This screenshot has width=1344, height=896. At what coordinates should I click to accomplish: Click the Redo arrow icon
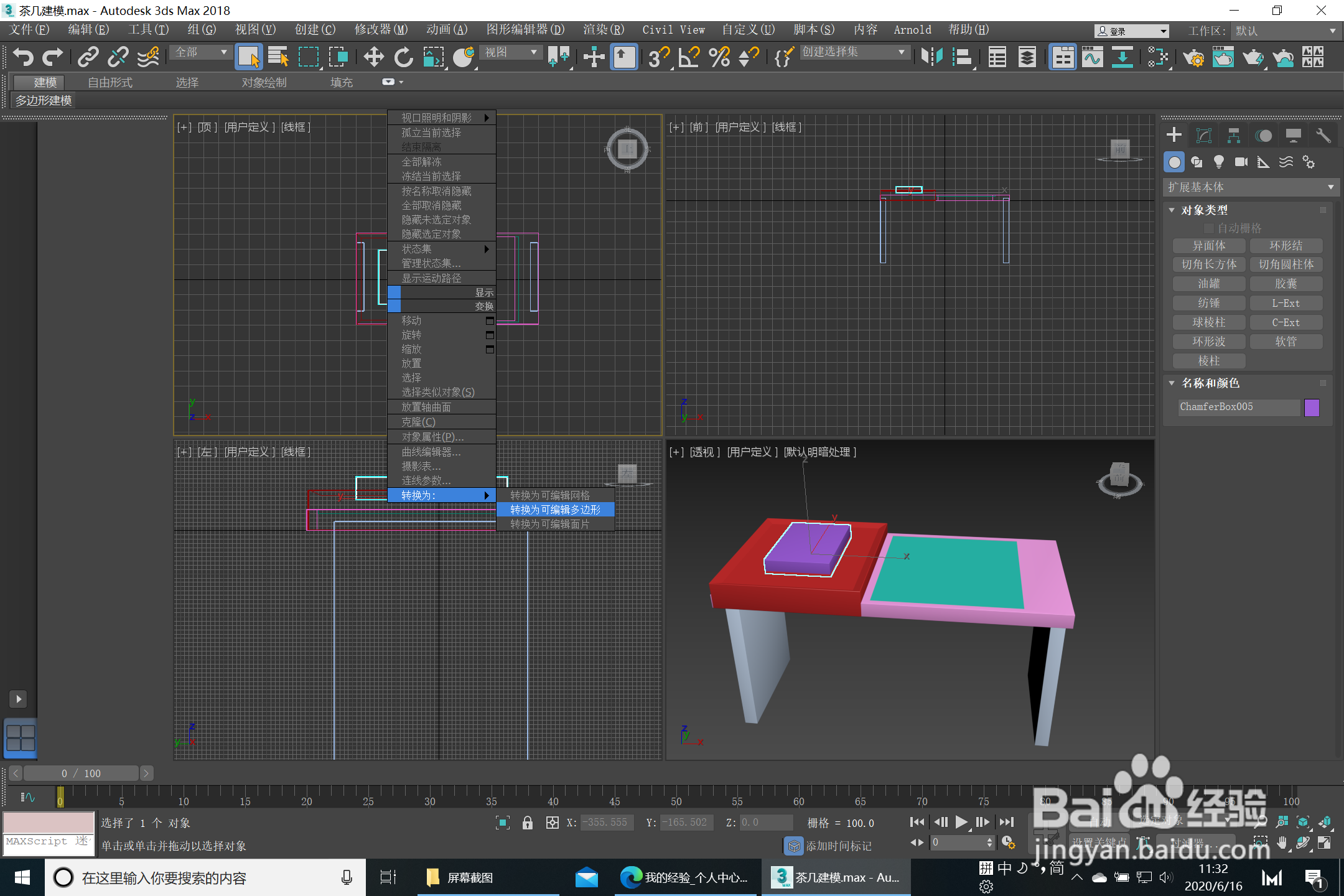53,57
